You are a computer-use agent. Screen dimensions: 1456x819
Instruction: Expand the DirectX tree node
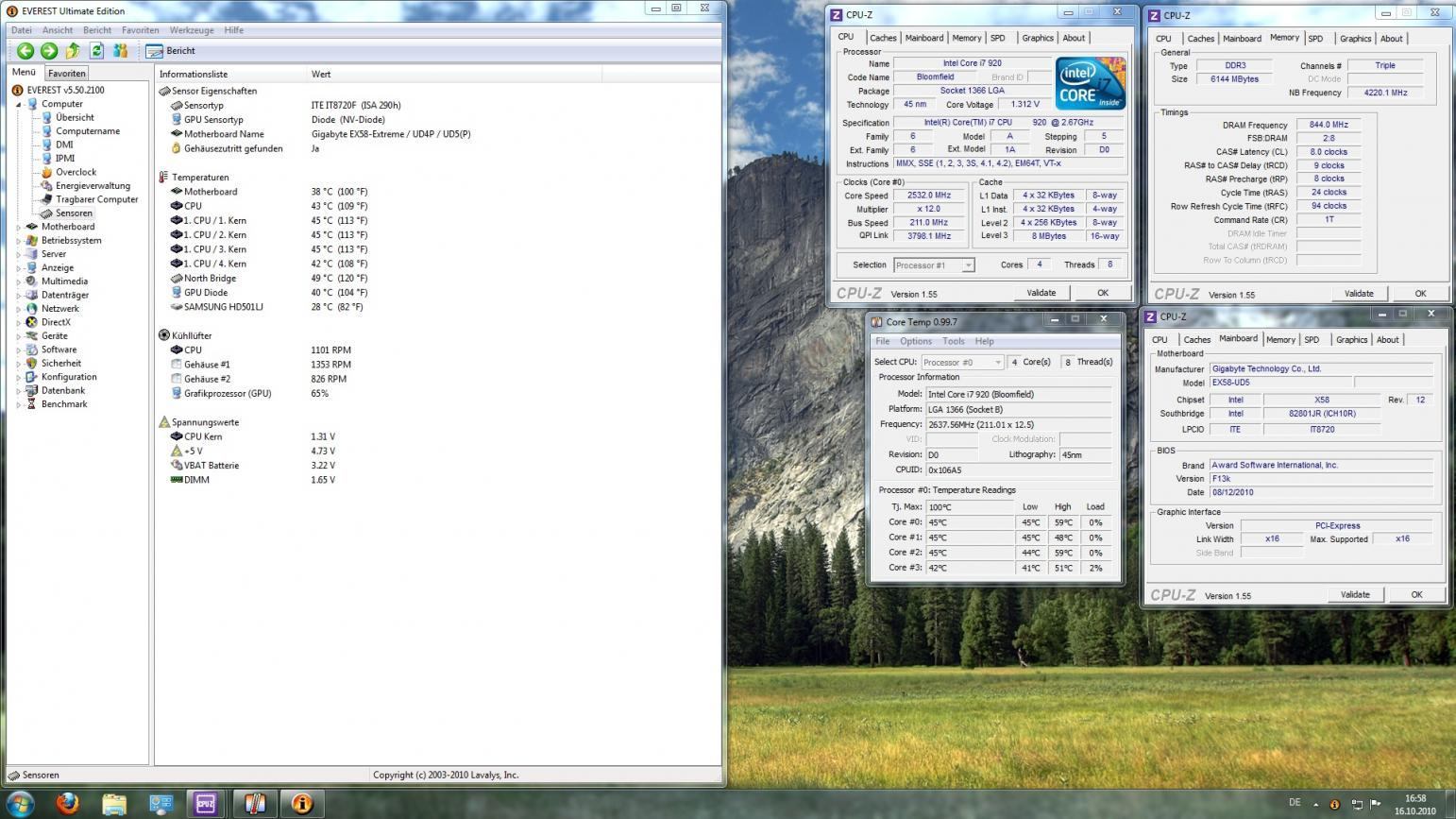[x=18, y=322]
